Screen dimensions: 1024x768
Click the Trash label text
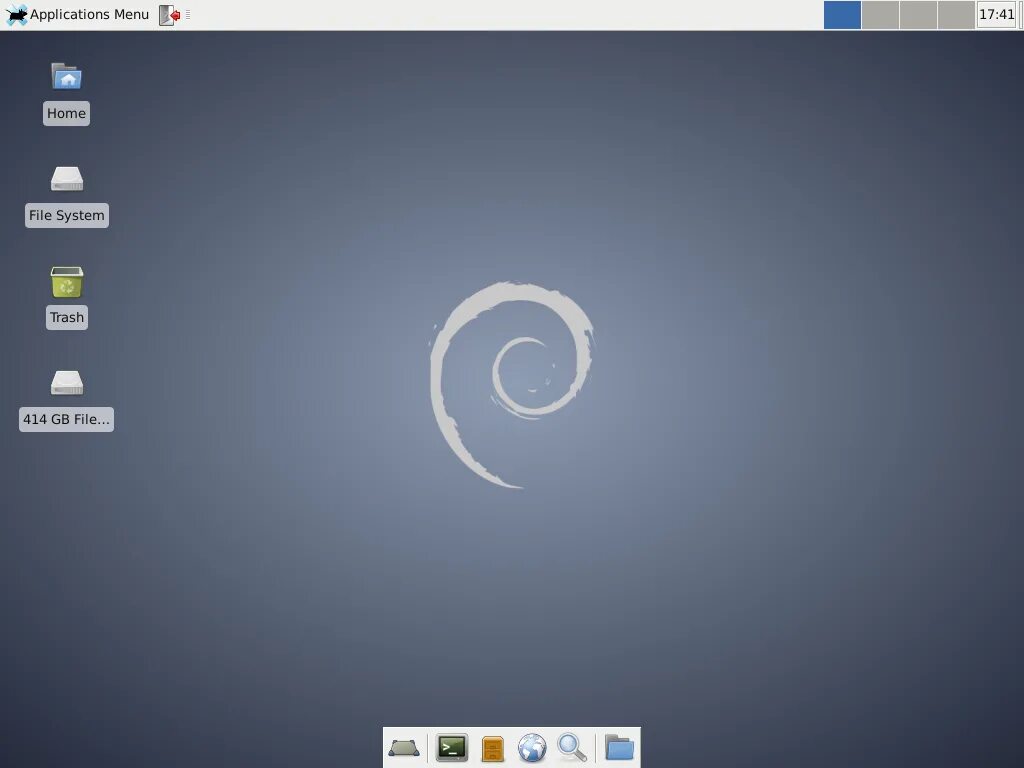click(67, 317)
